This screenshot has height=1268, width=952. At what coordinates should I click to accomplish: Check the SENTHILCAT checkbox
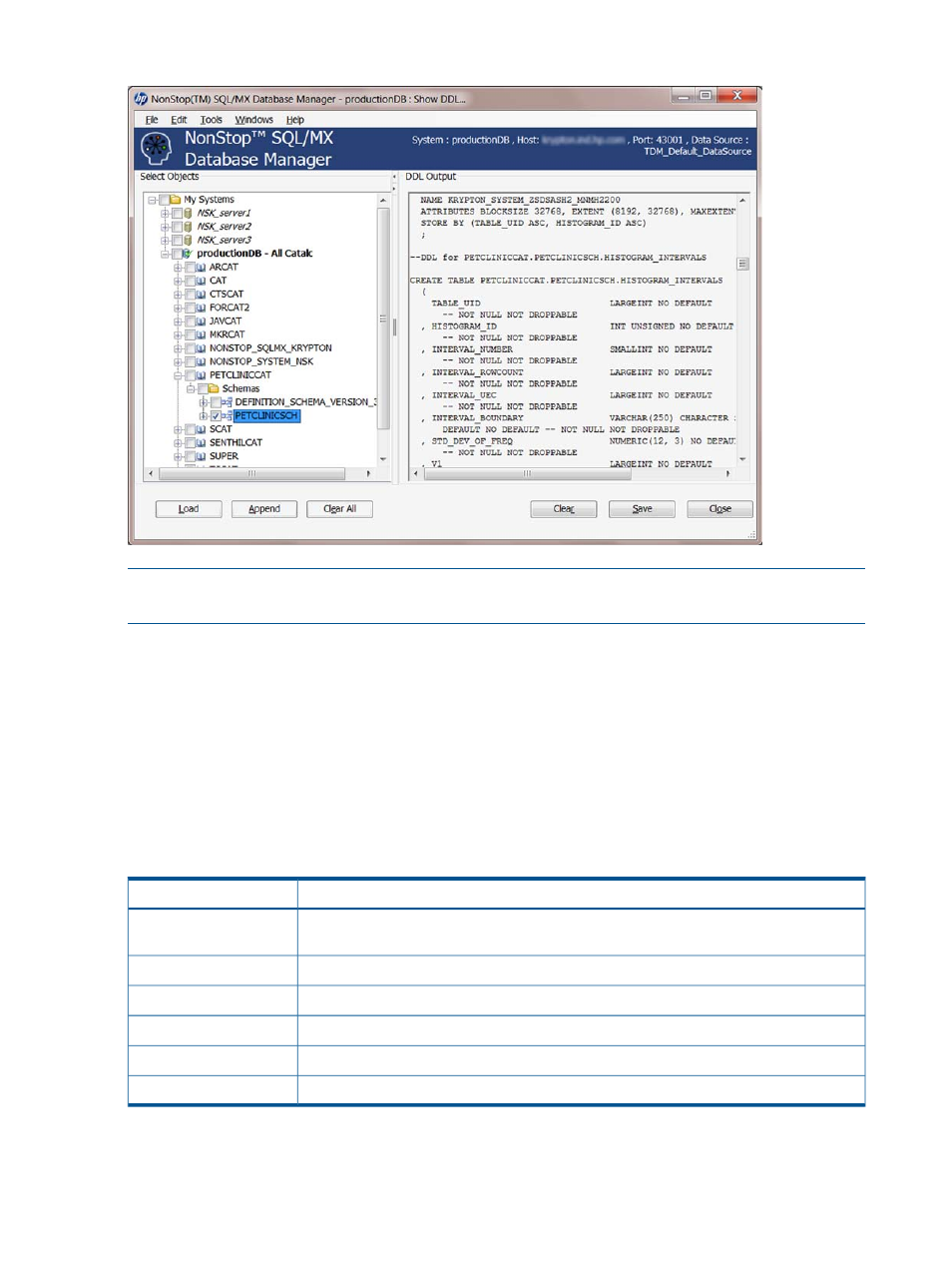pos(190,442)
